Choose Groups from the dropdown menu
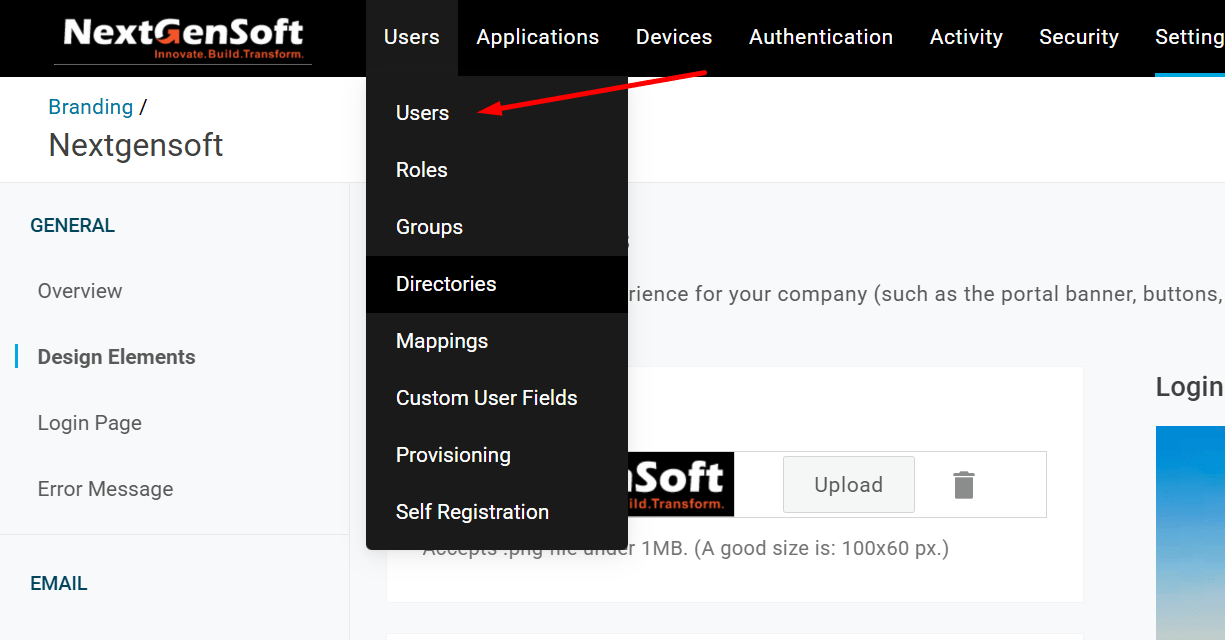Screen dimensions: 1225x640 coord(429,227)
